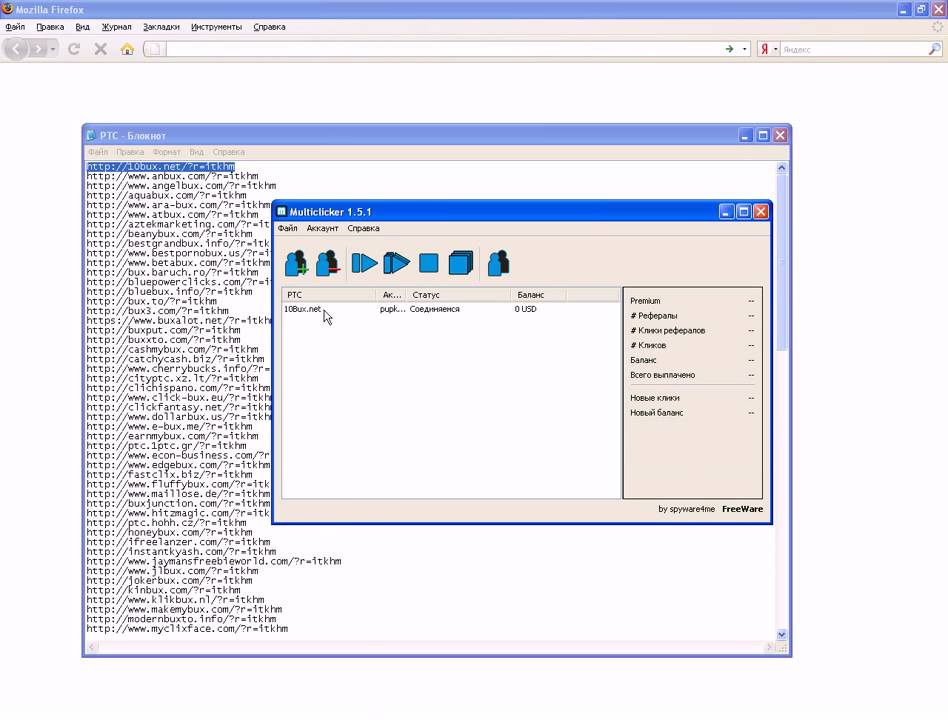The height and width of the screenshot is (720, 948).
Task: Open Вид menu in Notepad window
Action: (196, 152)
